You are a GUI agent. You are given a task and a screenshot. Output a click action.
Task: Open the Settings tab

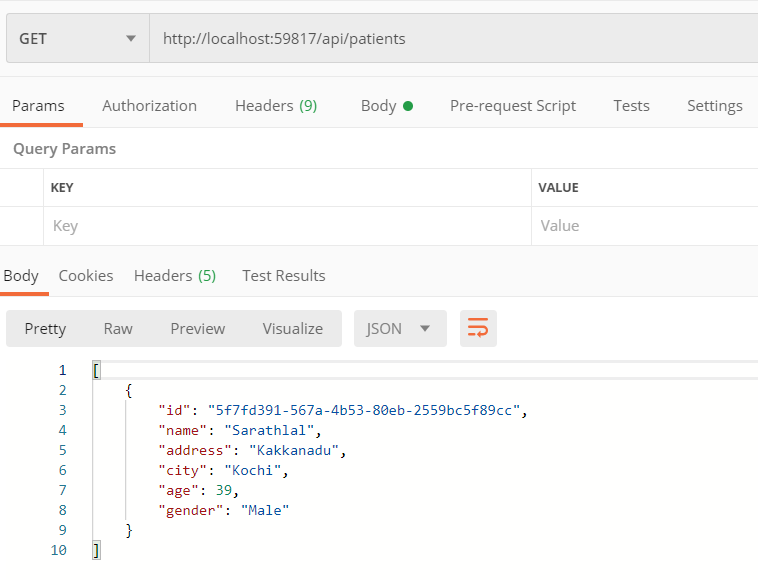tap(714, 106)
